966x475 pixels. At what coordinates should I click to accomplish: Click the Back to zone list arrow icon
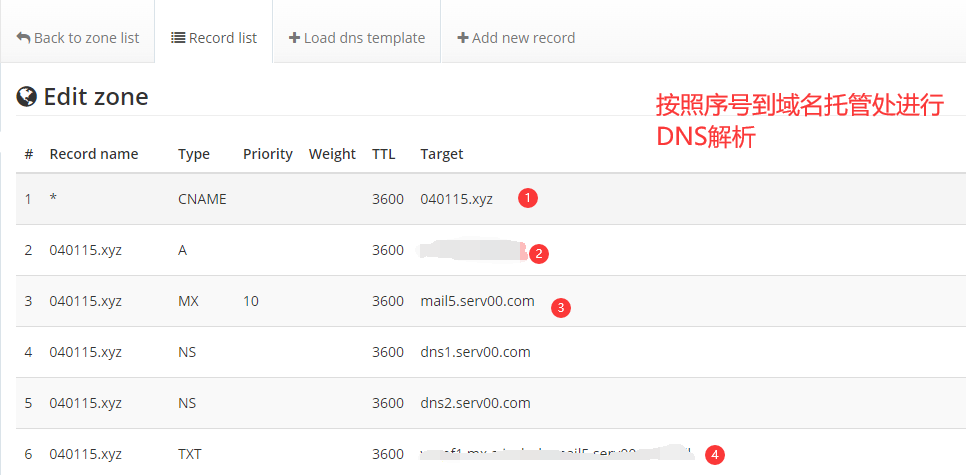click(x=23, y=38)
